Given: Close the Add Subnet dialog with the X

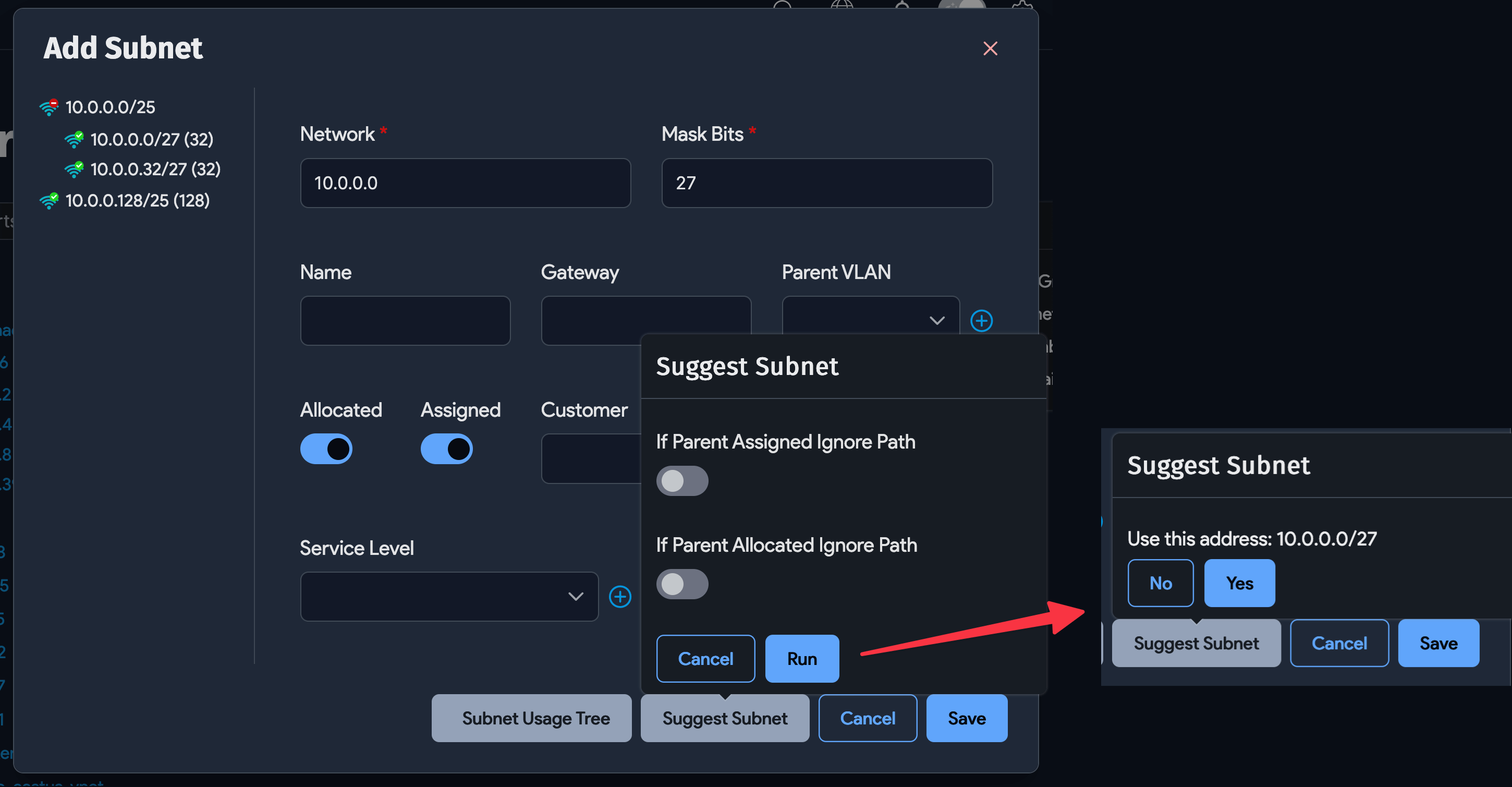Looking at the screenshot, I should [990, 49].
